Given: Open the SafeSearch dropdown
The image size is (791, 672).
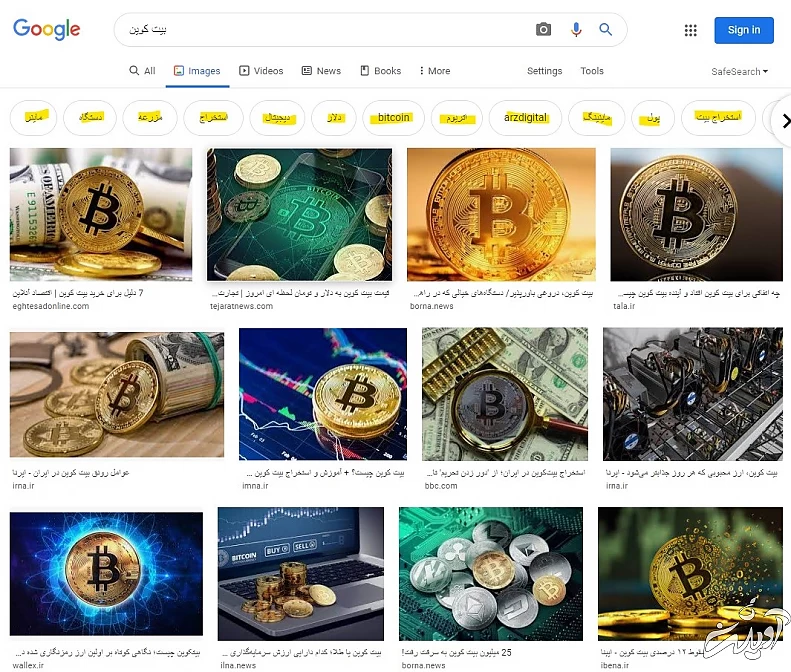Looking at the screenshot, I should 740,72.
